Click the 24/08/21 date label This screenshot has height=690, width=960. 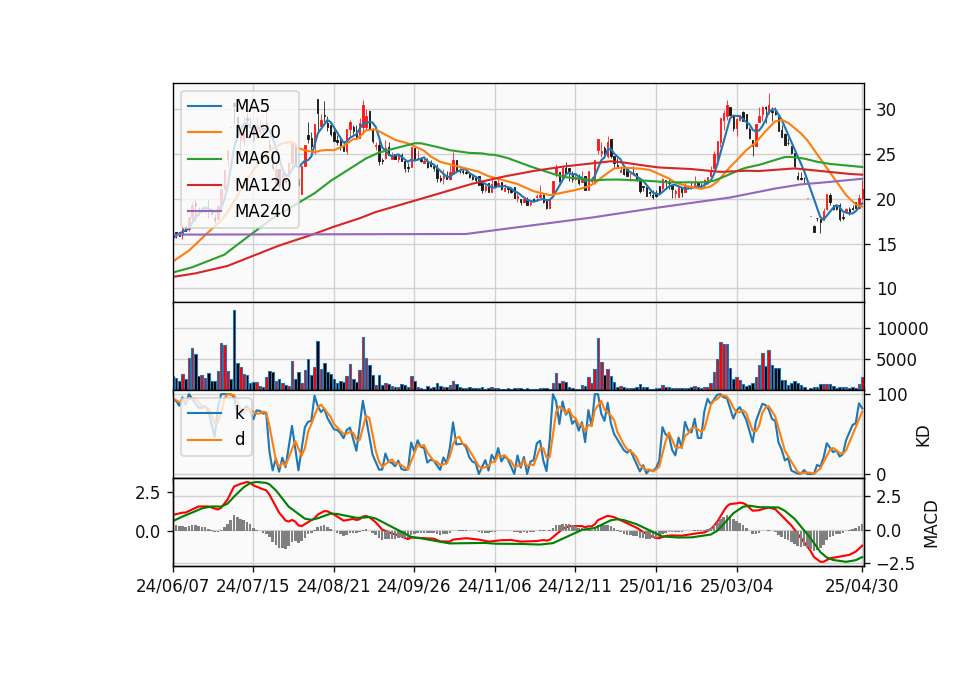pyautogui.click(x=334, y=586)
